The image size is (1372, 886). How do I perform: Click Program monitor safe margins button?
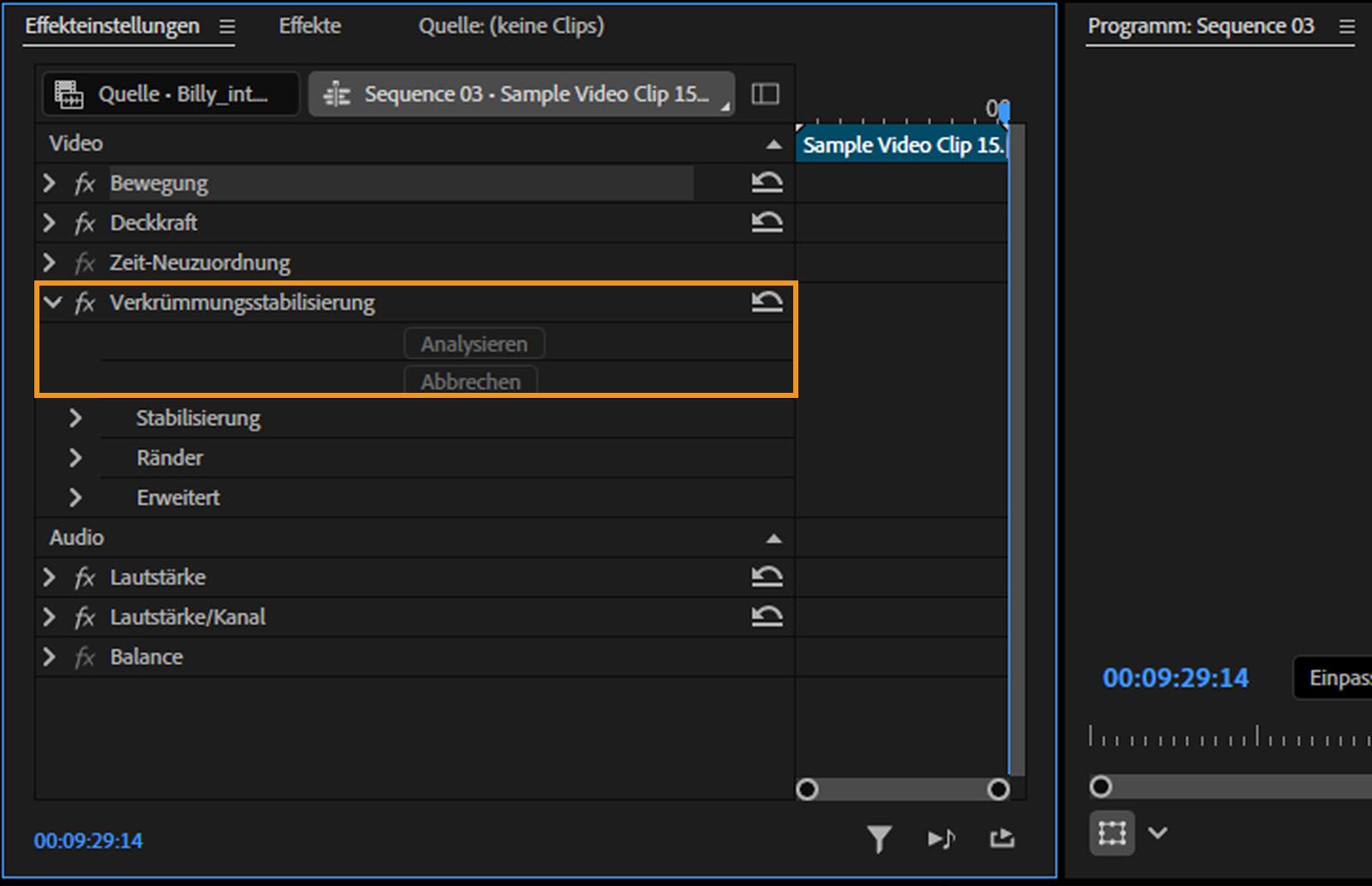click(1111, 833)
